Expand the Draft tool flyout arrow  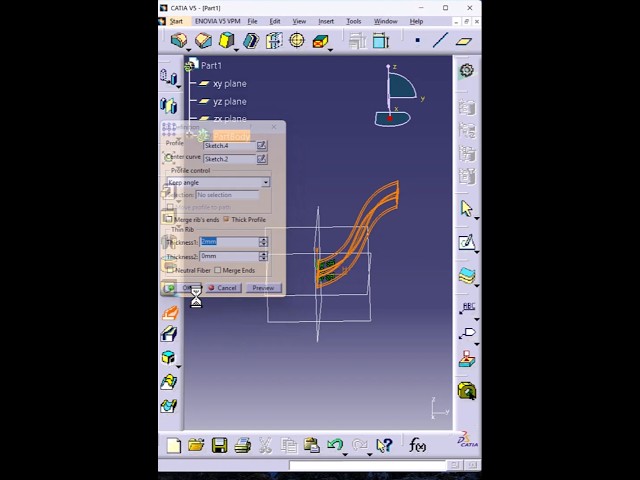tap(236, 50)
